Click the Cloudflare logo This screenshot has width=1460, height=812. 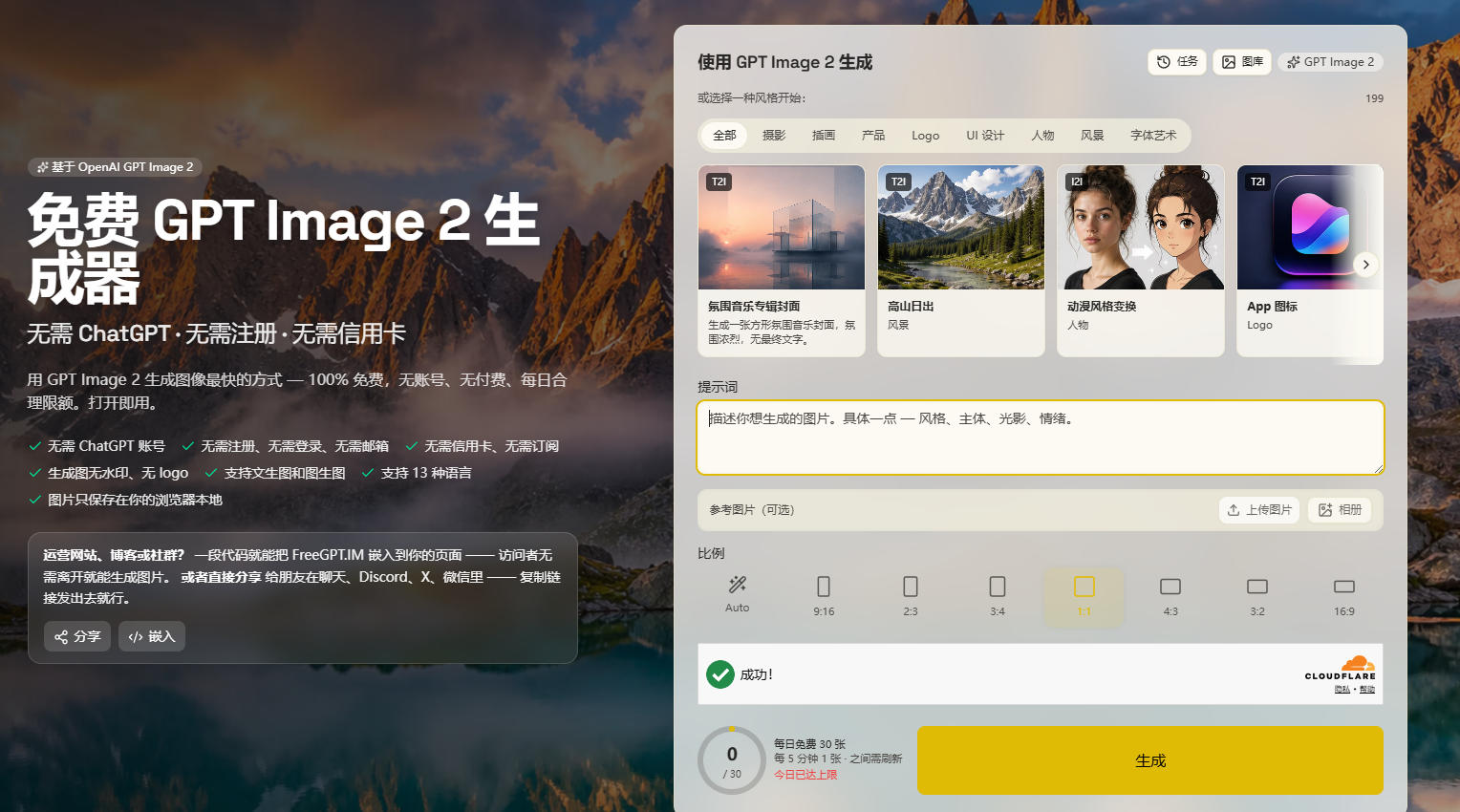point(1341,667)
